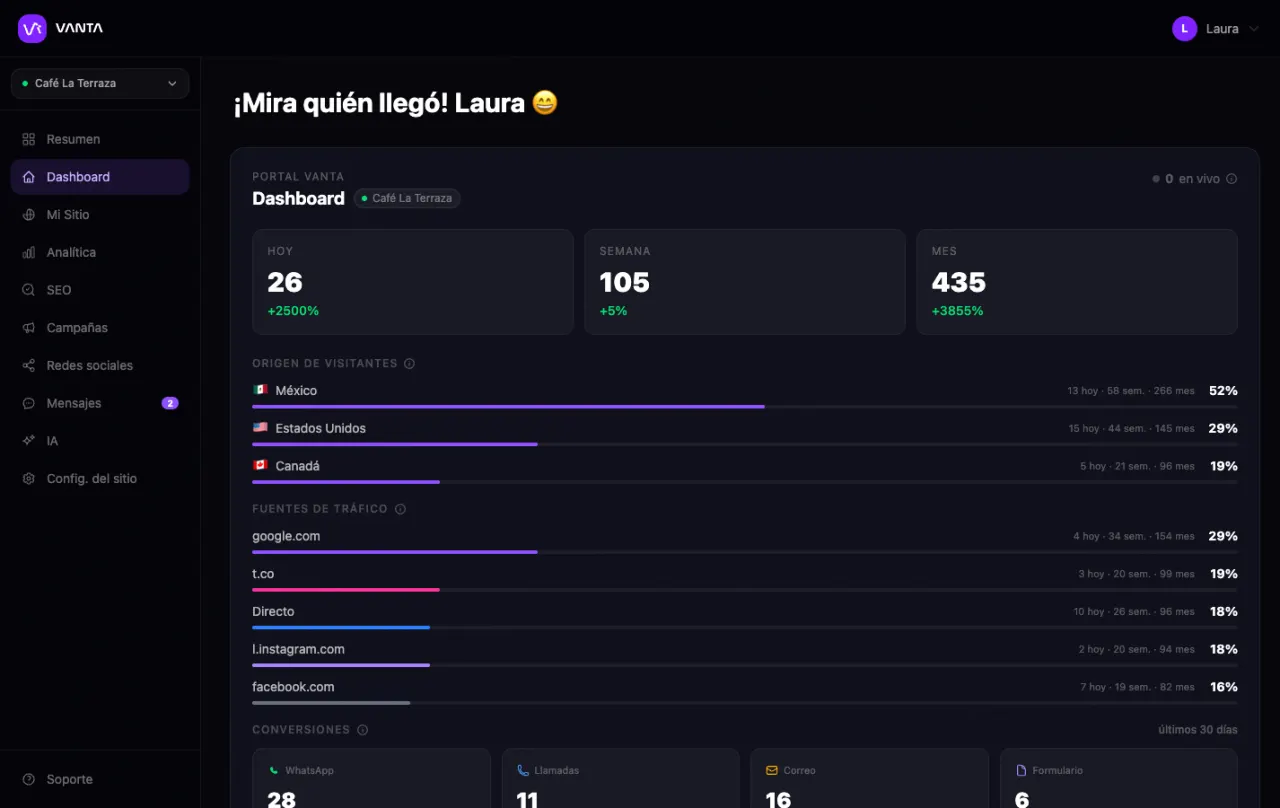The width and height of the screenshot is (1280, 808).
Task: Click the t.co pink progress bar
Action: (346, 590)
